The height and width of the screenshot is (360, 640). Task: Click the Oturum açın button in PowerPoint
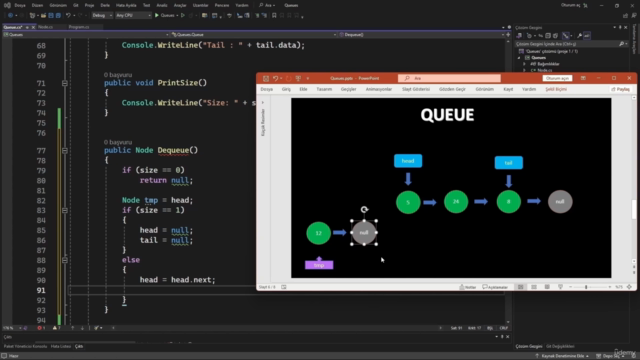pos(557,78)
